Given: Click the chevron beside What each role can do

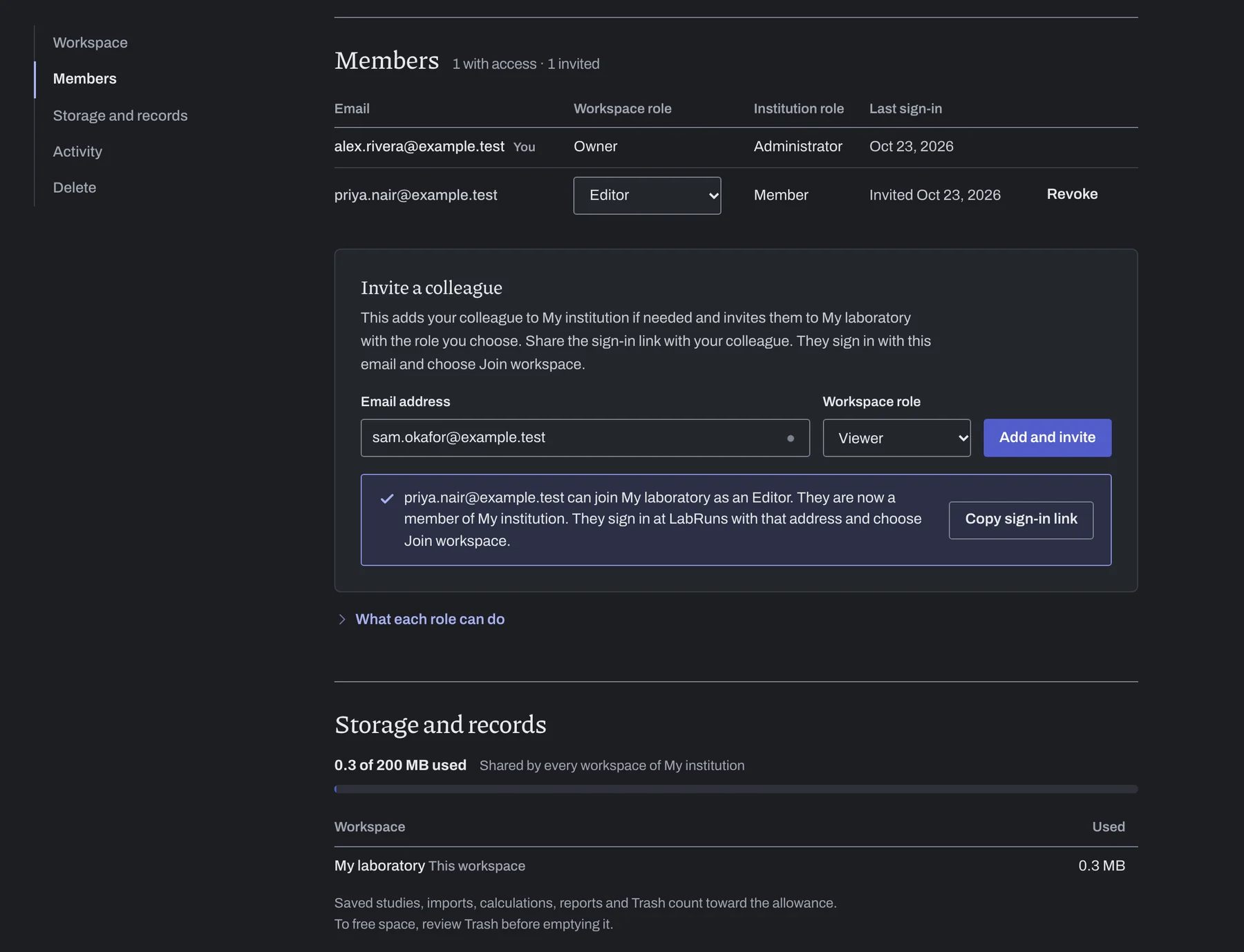Looking at the screenshot, I should coord(341,619).
